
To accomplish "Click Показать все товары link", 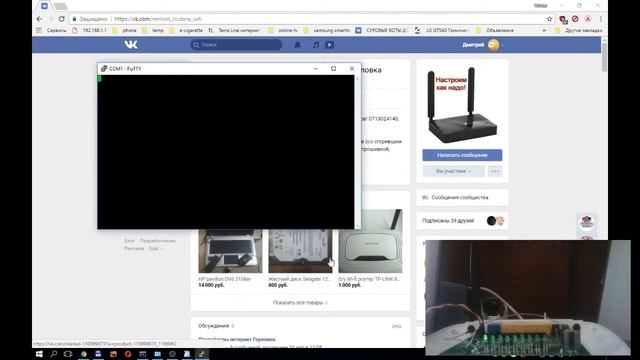I will [300, 303].
